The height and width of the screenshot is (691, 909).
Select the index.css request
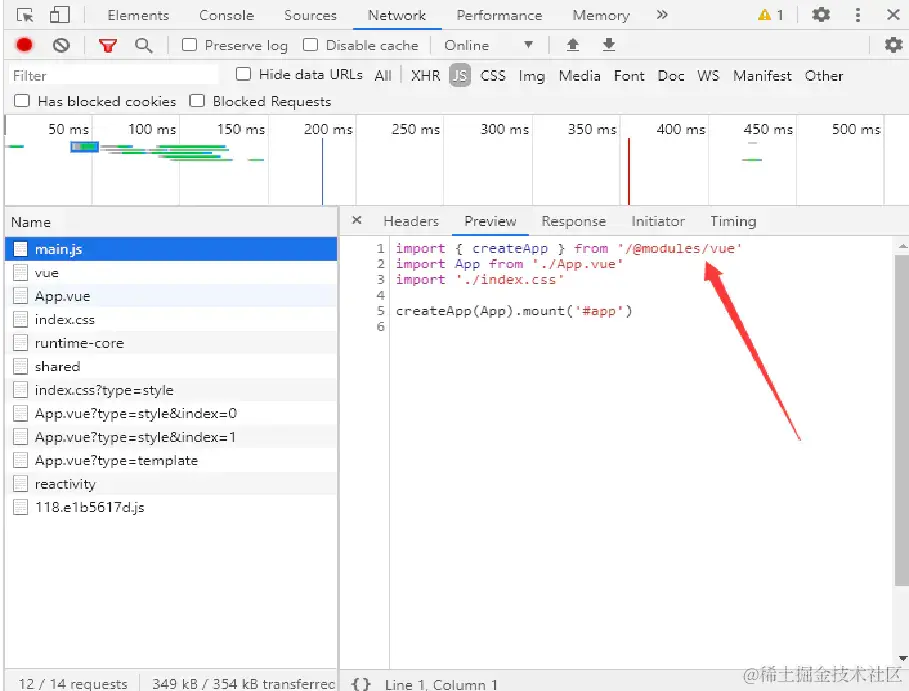171,319
